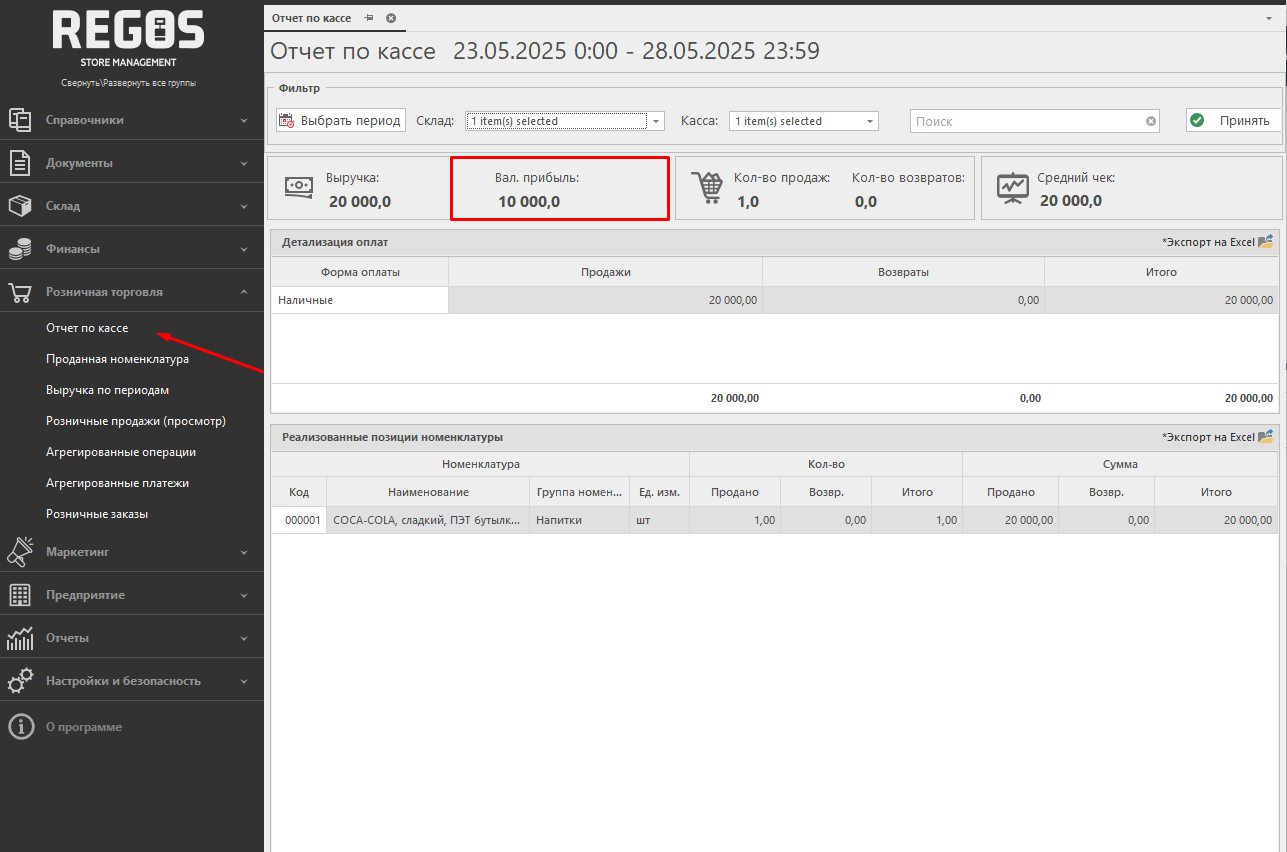Clear the Поиск field with X icon
This screenshot has width=1287, height=852.
pyautogui.click(x=1151, y=121)
